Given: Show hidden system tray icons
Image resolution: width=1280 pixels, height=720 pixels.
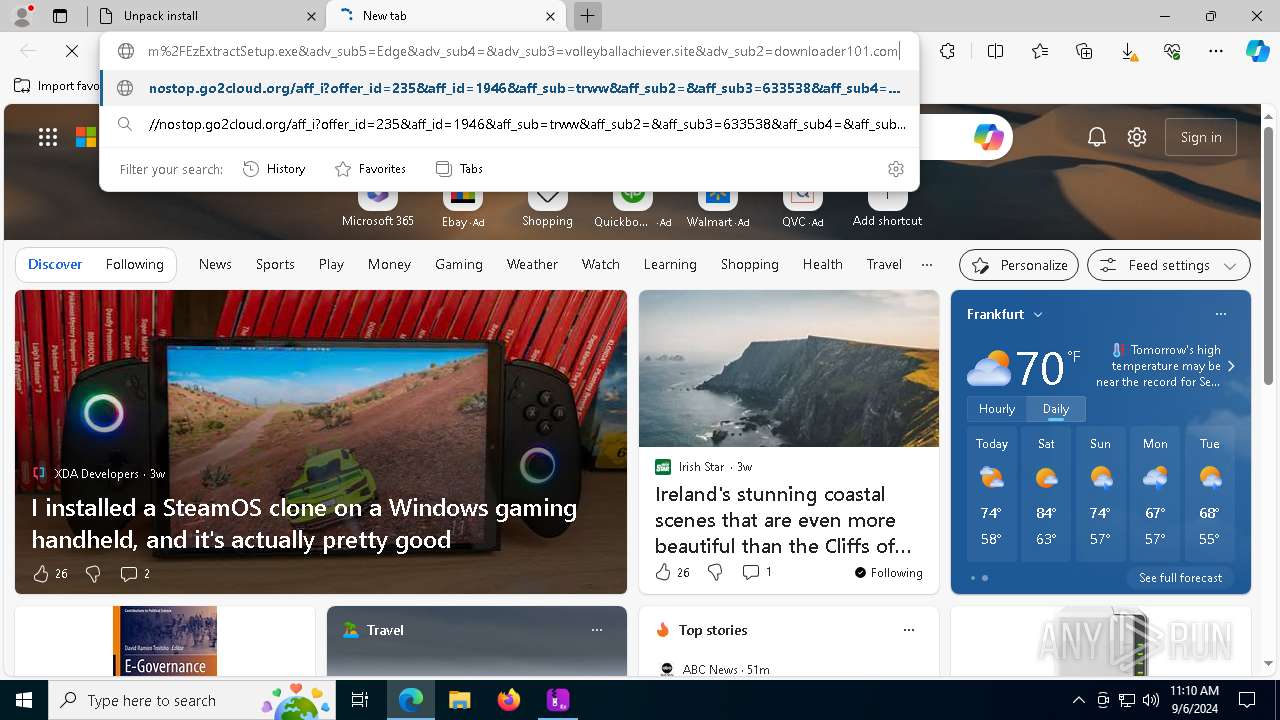Looking at the screenshot, I should (x=1078, y=700).
